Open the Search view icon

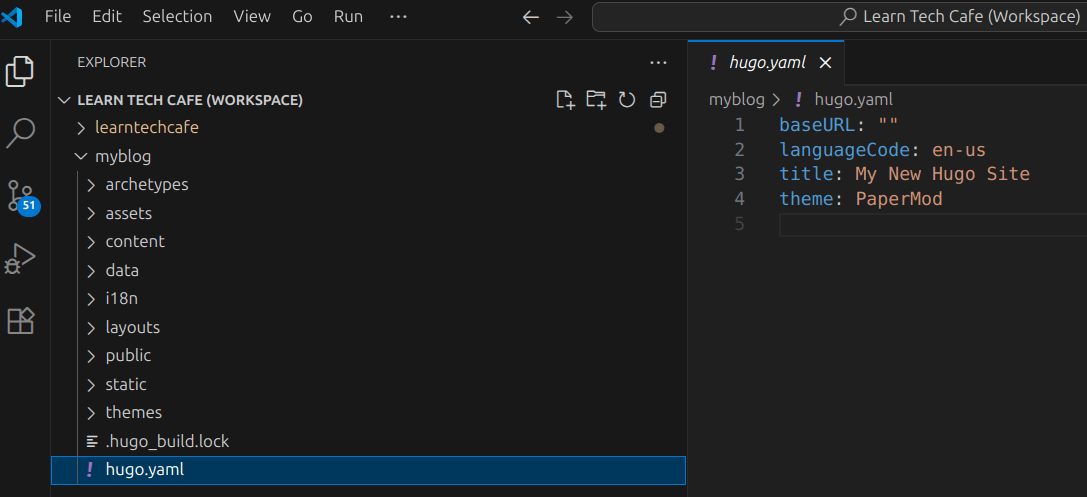point(20,133)
